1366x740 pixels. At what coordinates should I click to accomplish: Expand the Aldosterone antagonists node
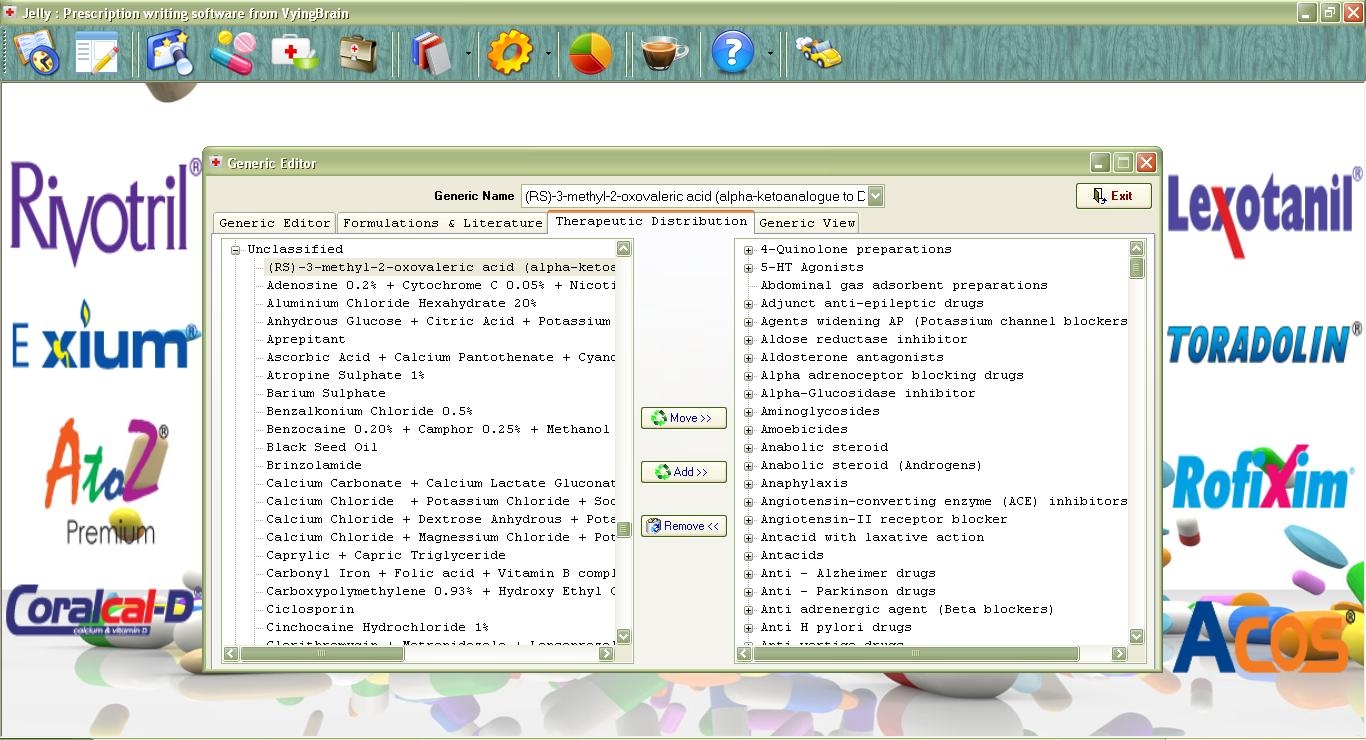748,358
